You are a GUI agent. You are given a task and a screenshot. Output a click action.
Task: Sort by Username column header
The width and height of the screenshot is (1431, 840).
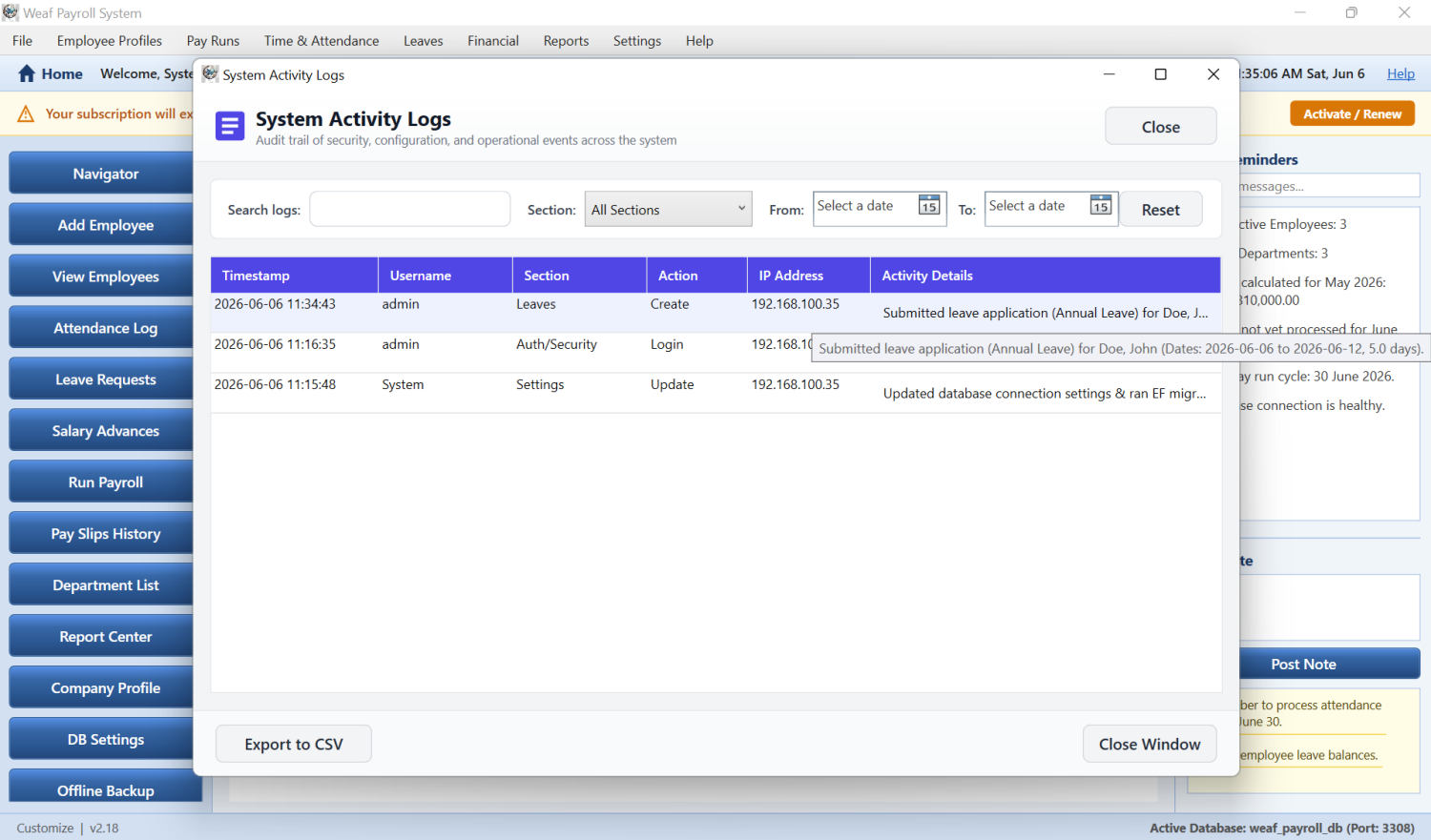[445, 275]
